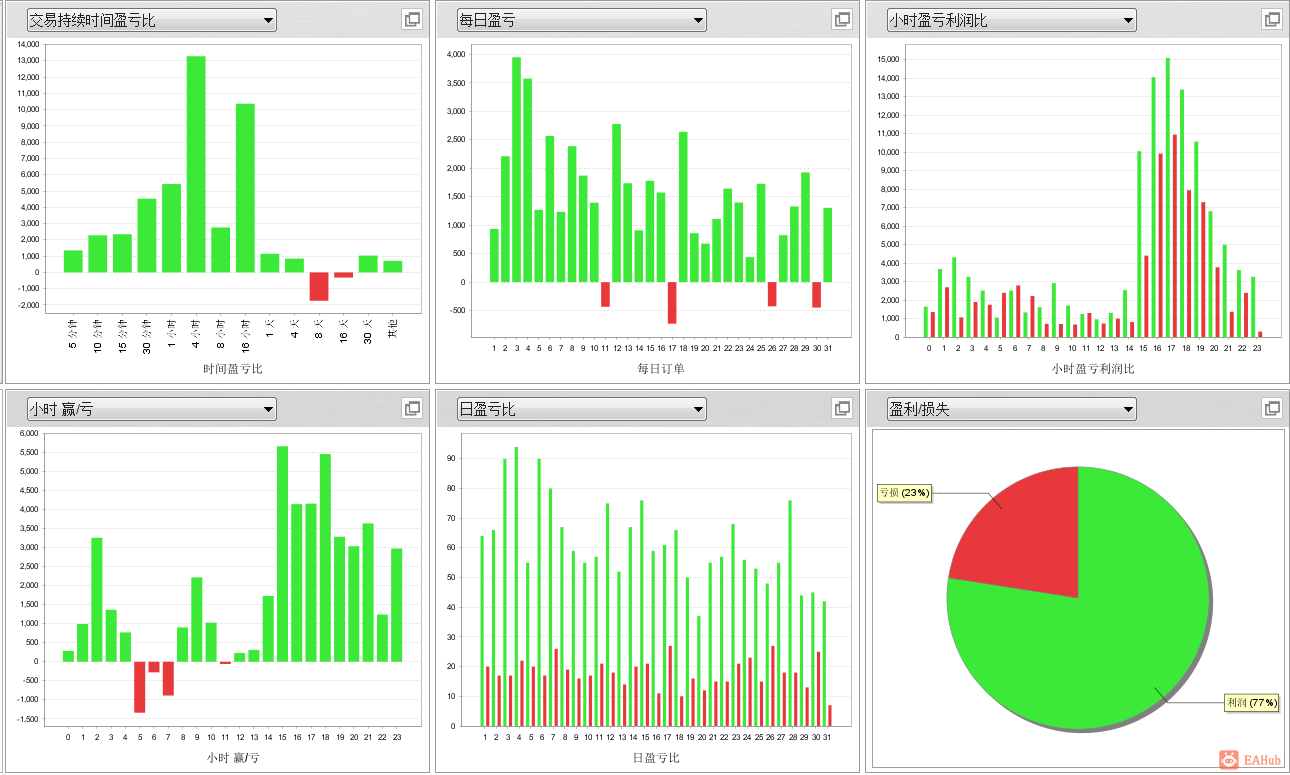
Task: Pop out the 日盈亏比 panel with its window icon
Action: [x=842, y=408]
